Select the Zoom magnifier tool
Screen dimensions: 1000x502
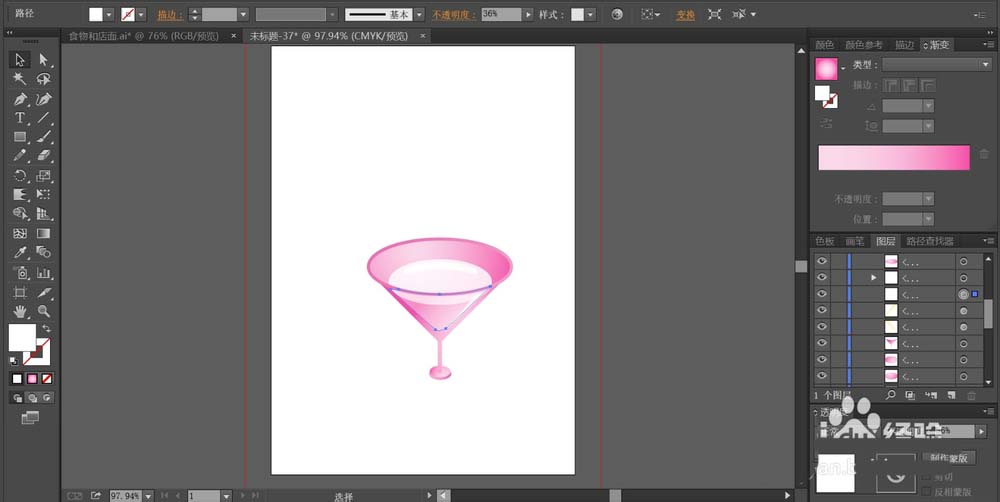pyautogui.click(x=43, y=311)
